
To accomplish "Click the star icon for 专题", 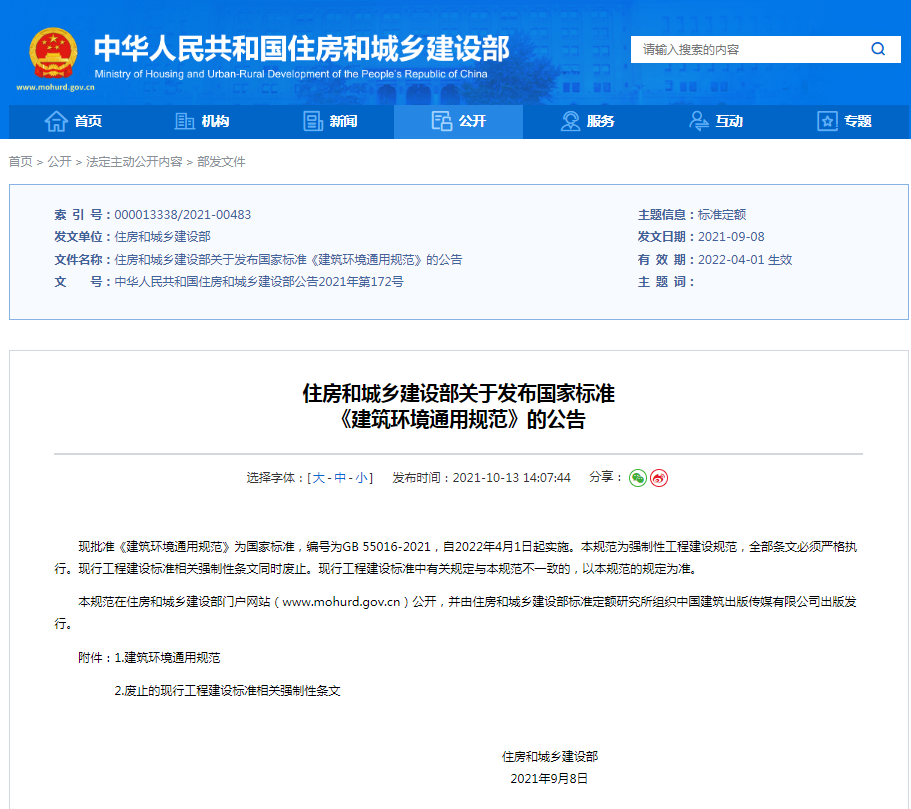I will 827,121.
